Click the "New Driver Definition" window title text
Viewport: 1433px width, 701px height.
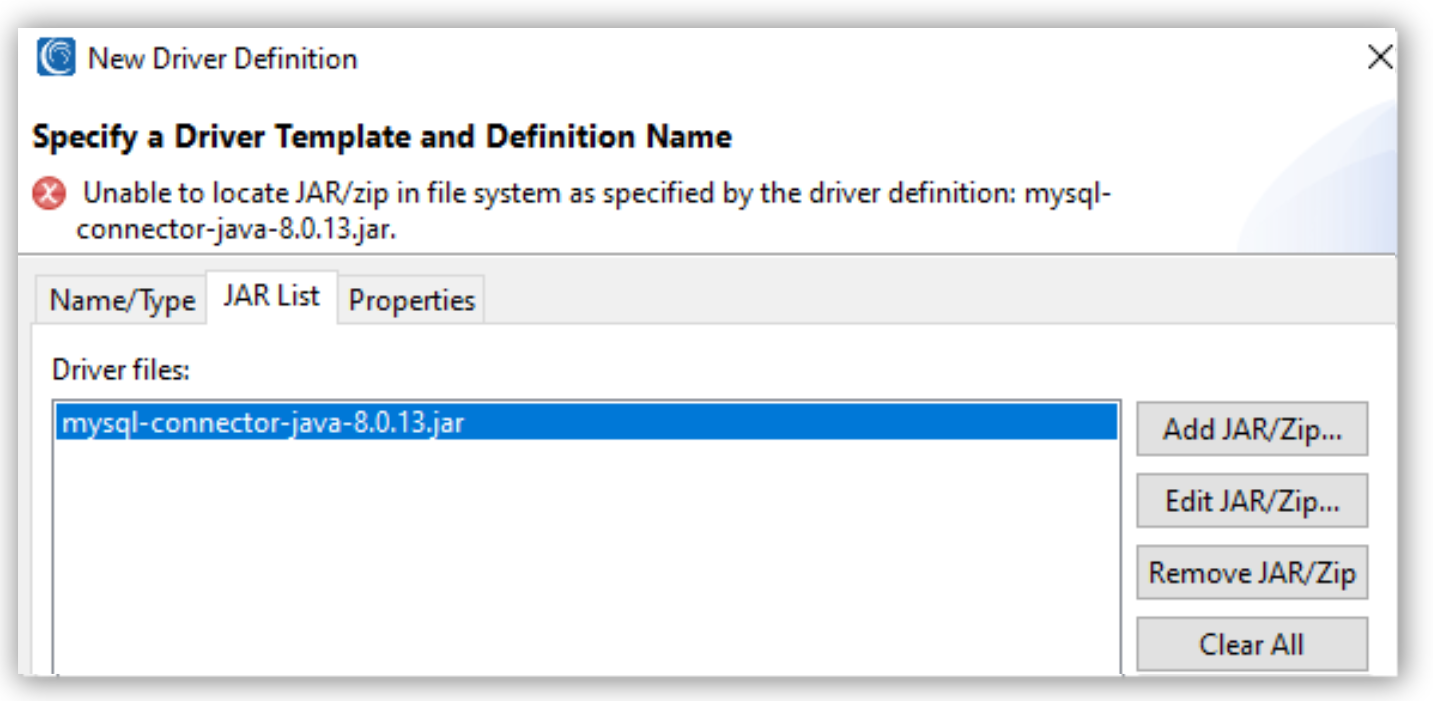pyautogui.click(x=222, y=59)
